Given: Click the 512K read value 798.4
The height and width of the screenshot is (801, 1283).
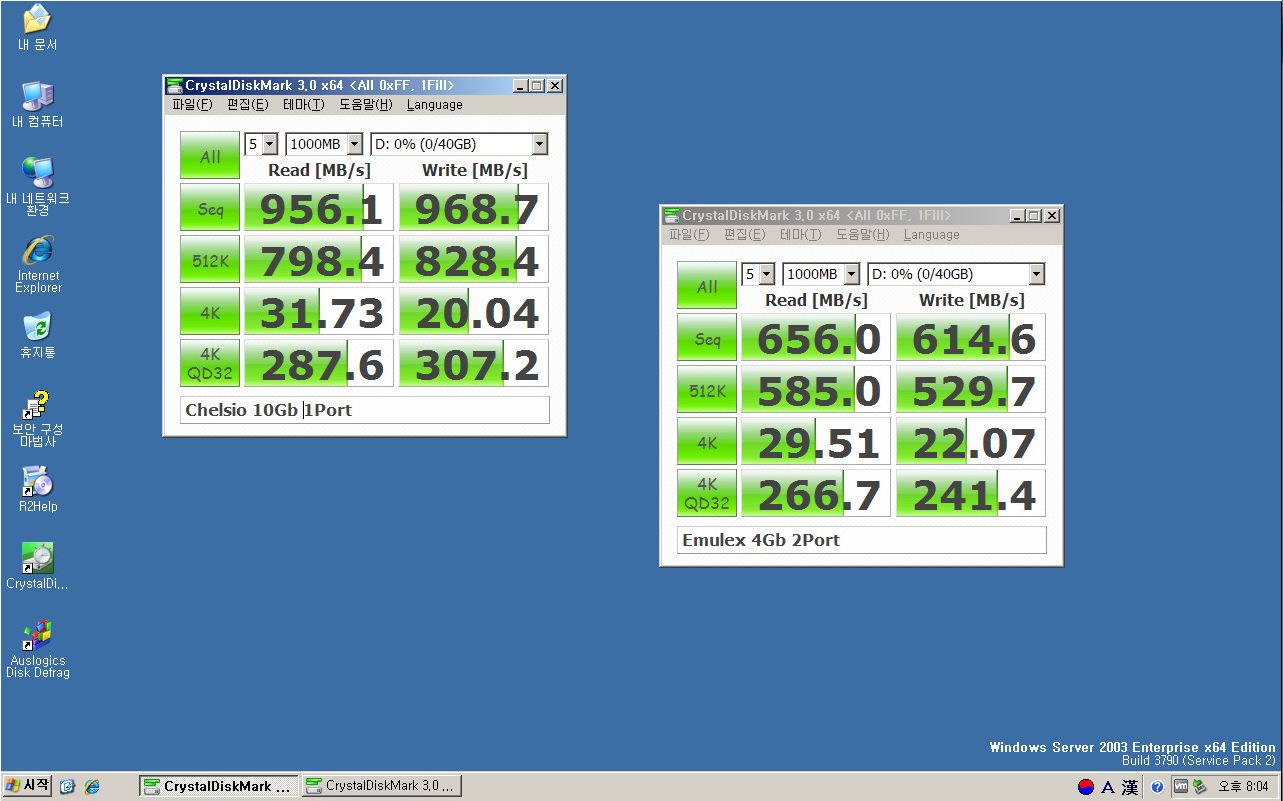Looking at the screenshot, I should tap(318, 261).
